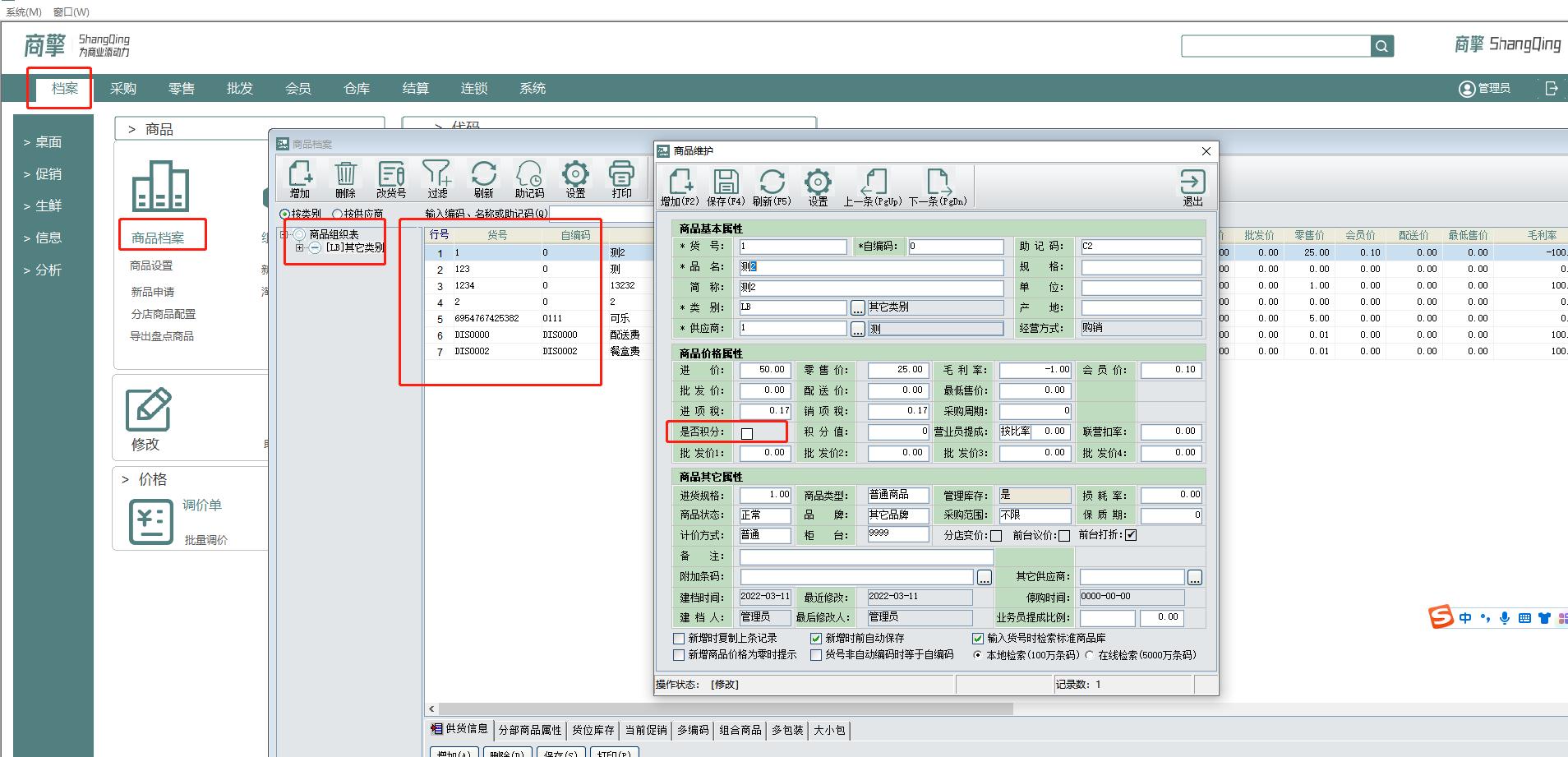Viewport: 1568px width, 757px height.
Task: Click the 调价单 yen document icon
Action: [151, 521]
